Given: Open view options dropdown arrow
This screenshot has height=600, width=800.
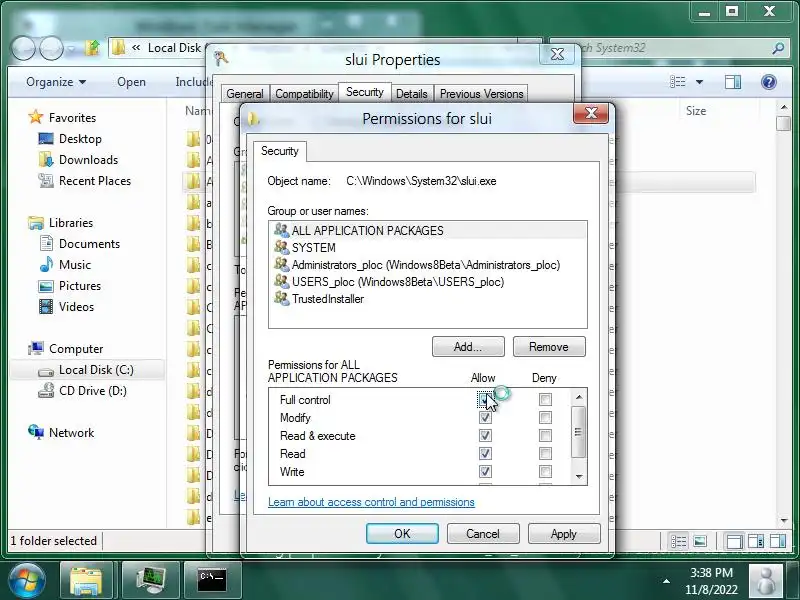Looking at the screenshot, I should 699,82.
